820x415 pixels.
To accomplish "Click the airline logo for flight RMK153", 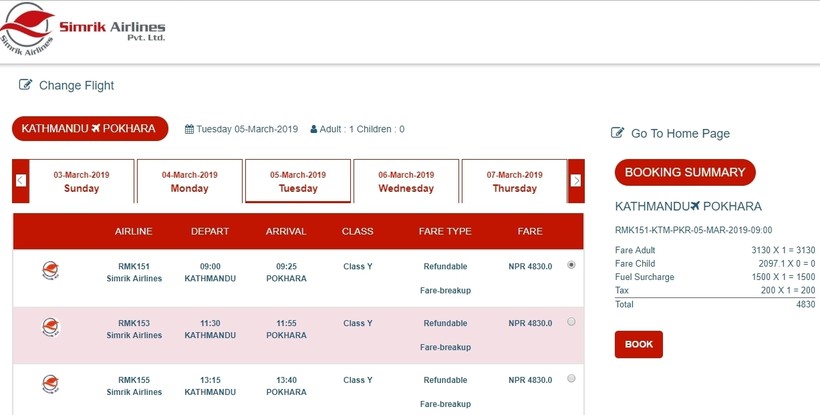I will [x=51, y=327].
